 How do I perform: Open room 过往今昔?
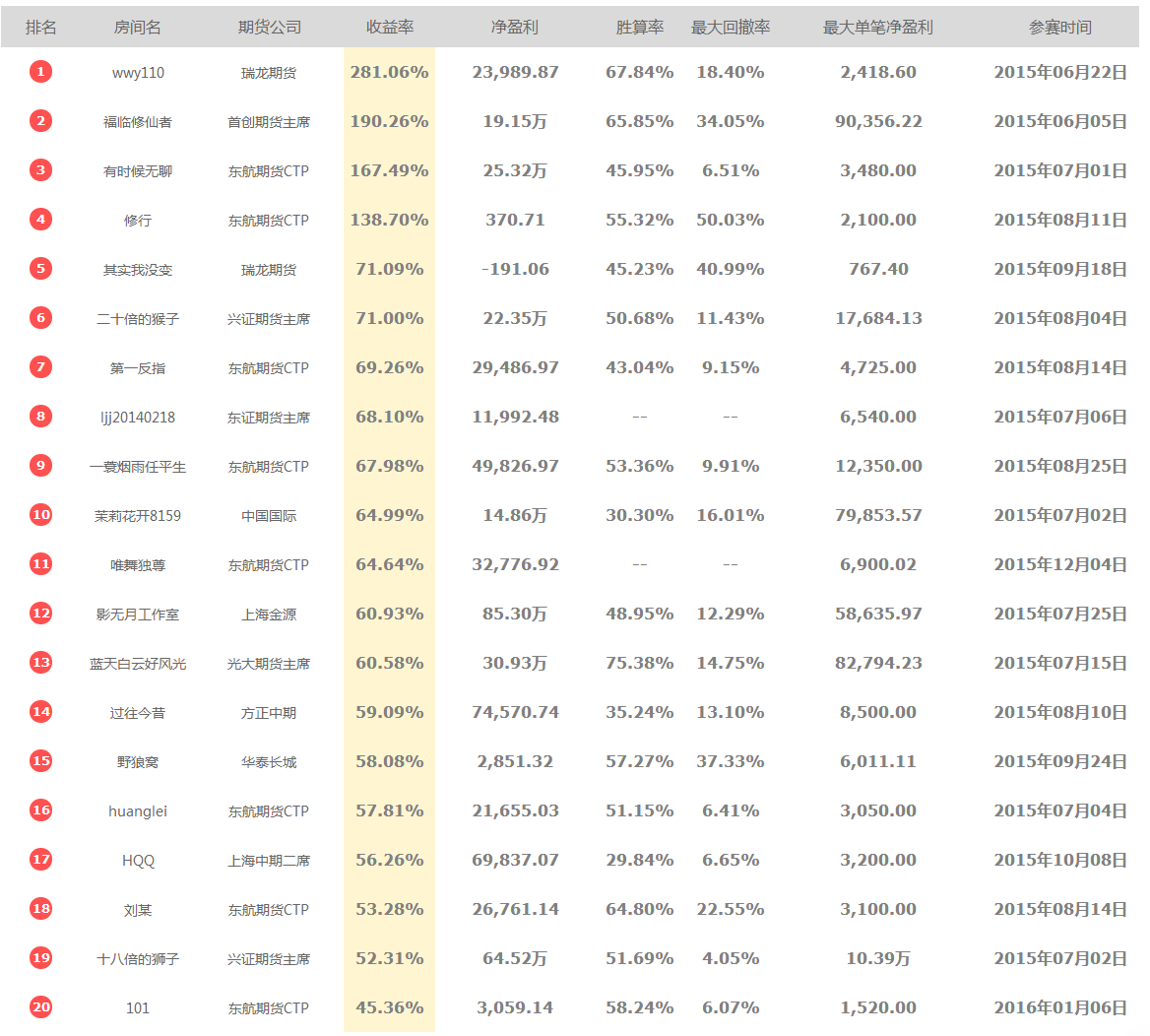tap(138, 712)
